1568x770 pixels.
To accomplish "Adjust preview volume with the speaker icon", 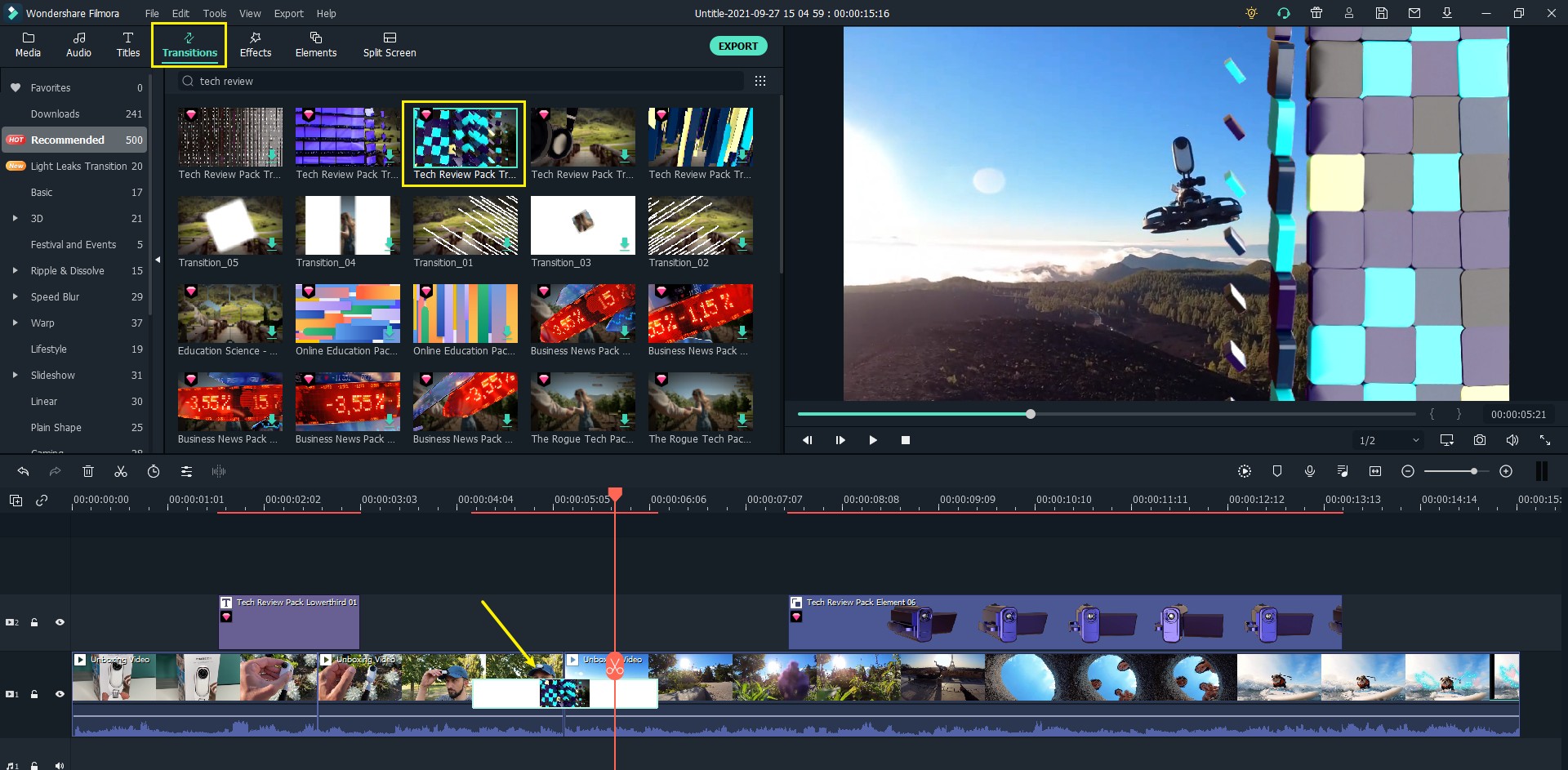I will pos(1512,440).
